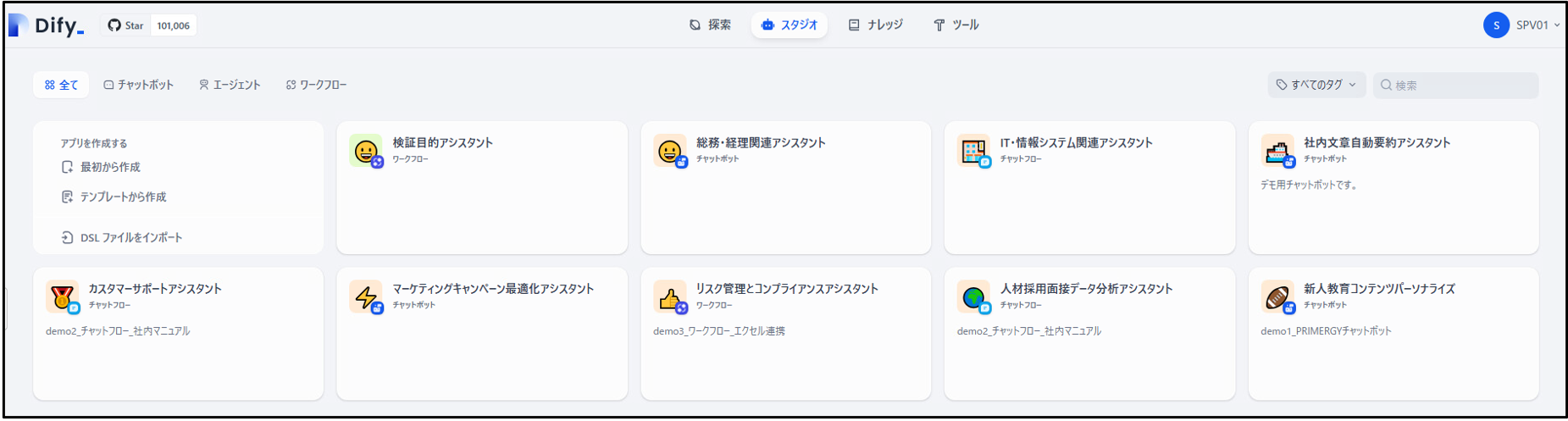The width and height of the screenshot is (1568, 421).
Task: Click the football icon of 新人教育コンテンツパーソナライズ
Action: click(x=1277, y=297)
